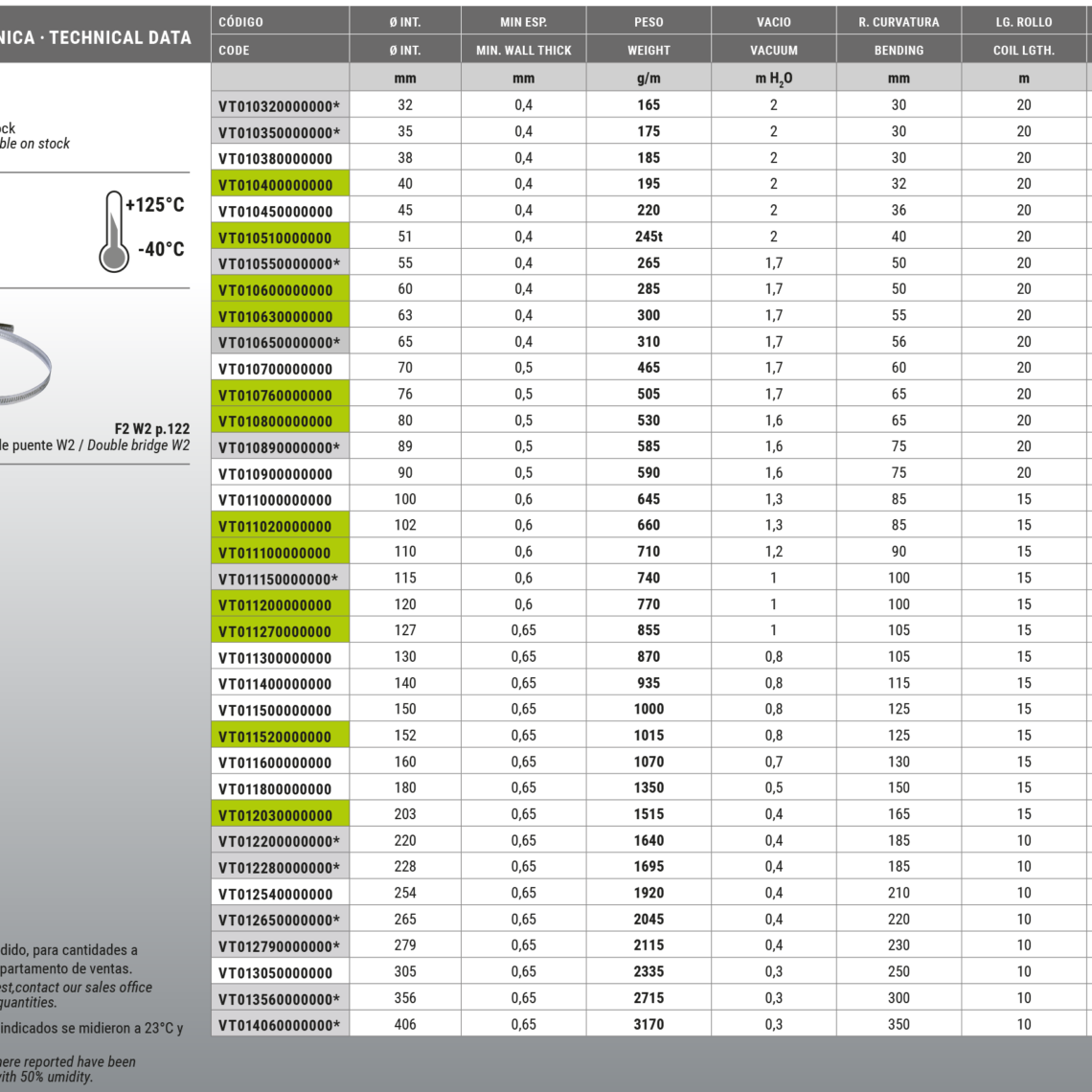1092x1092 pixels.
Task: Open the F2 W2 p.122 reference
Action: 151,429
